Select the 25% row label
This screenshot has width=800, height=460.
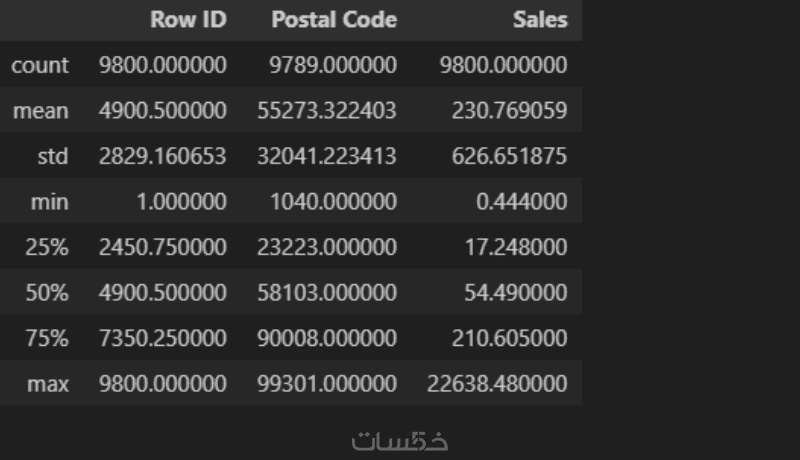[48, 247]
